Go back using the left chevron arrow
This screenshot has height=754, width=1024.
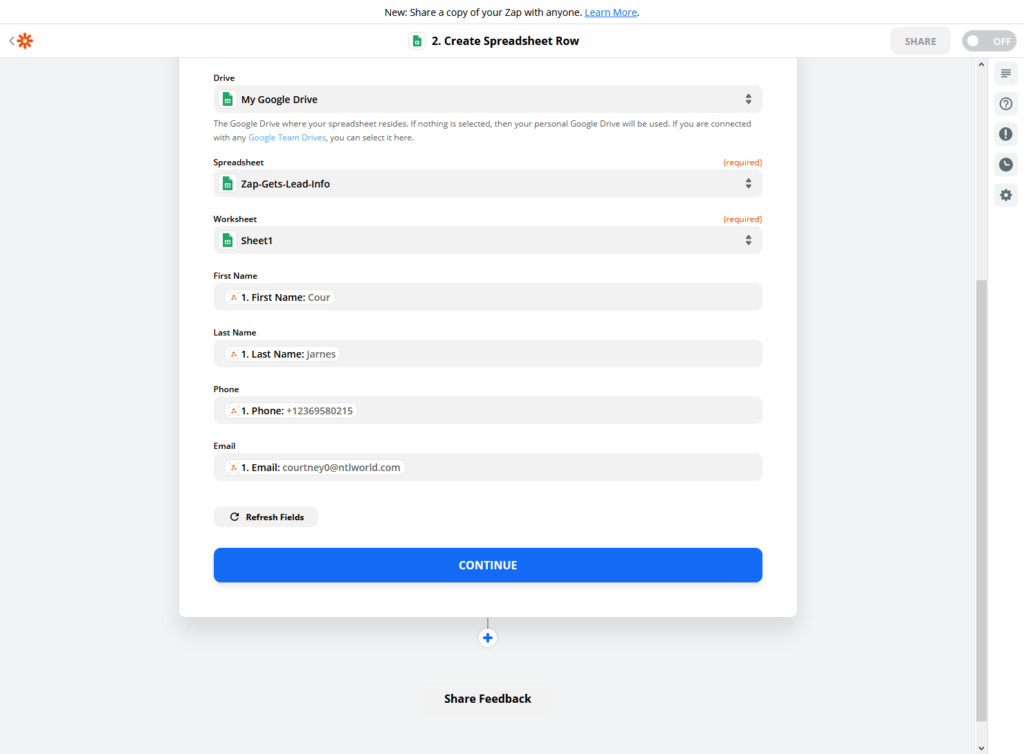point(11,40)
